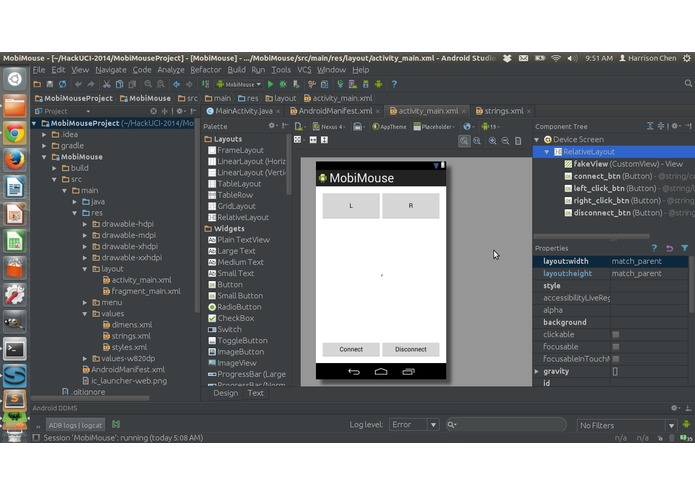Click Properties panel help question icon
The image size is (695, 494).
pos(654,248)
